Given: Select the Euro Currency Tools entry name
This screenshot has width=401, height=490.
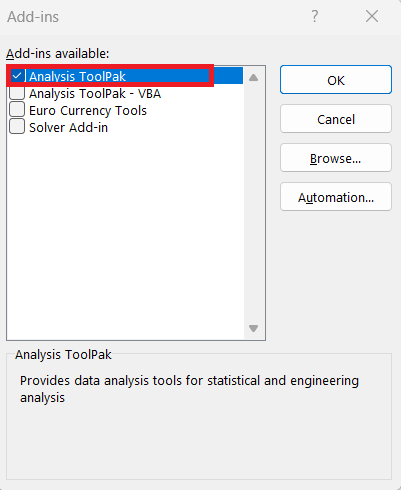Looking at the screenshot, I should coord(88,110).
